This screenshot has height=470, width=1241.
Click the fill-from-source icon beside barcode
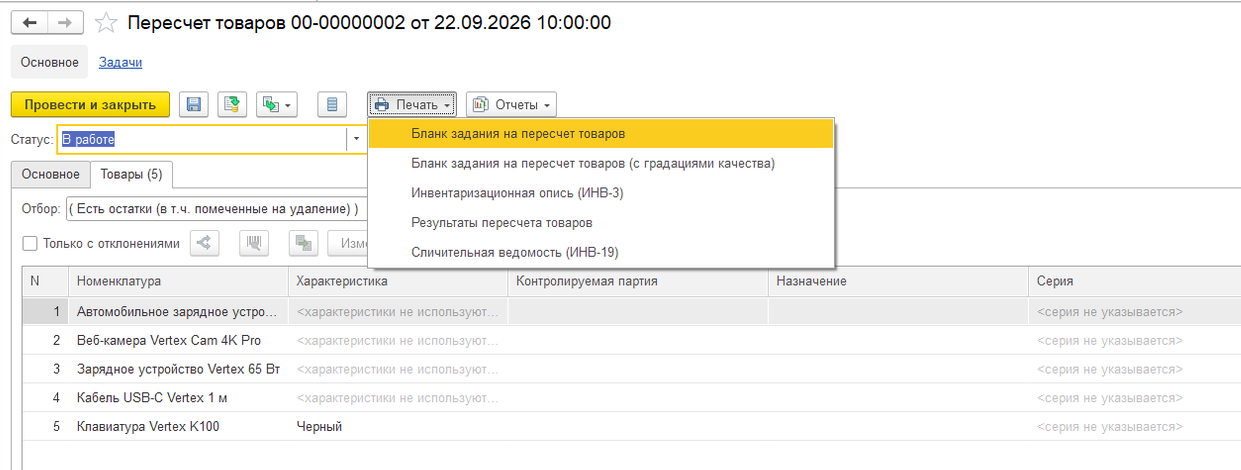click(x=304, y=243)
